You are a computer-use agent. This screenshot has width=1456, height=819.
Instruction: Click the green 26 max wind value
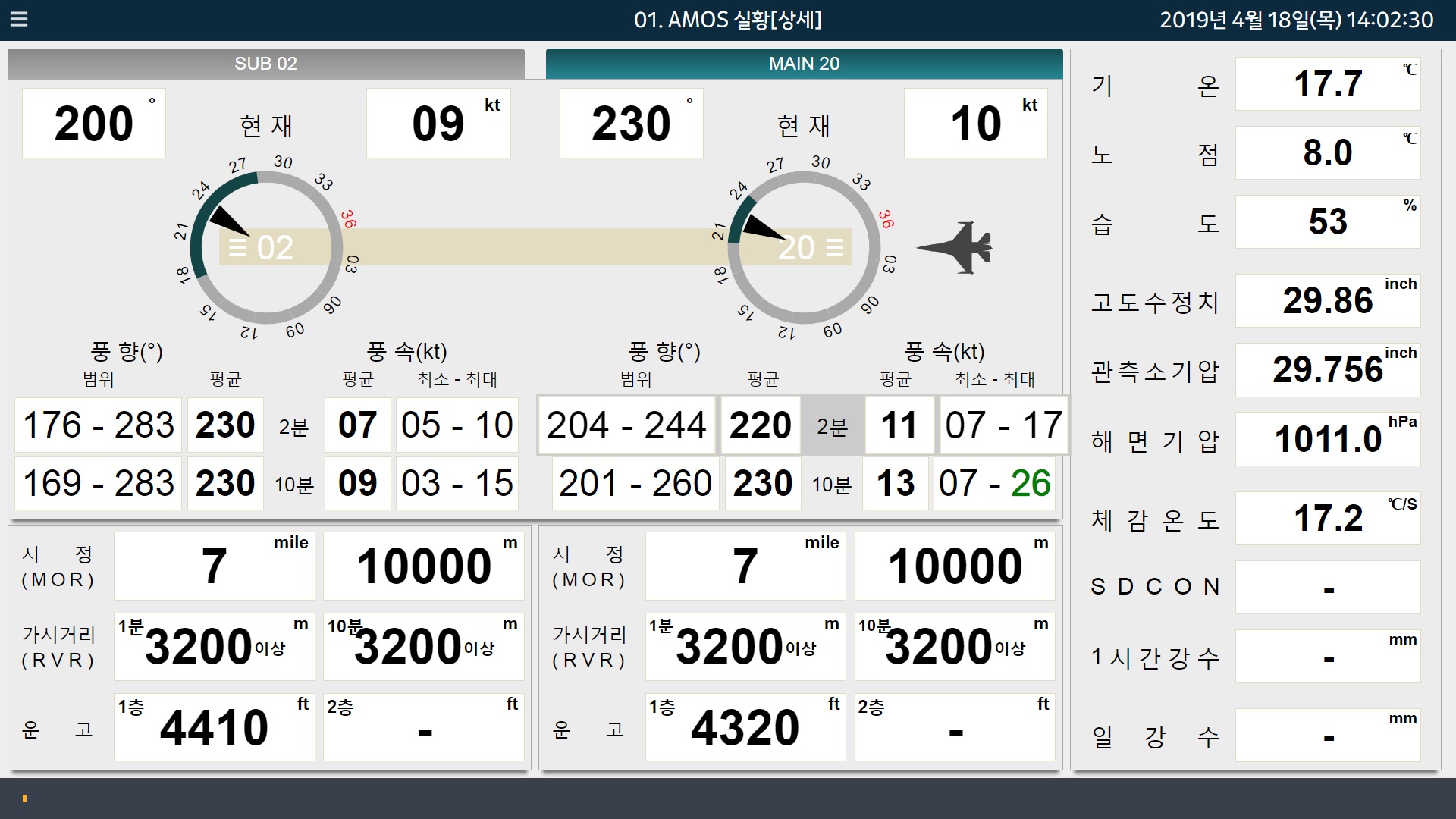(1030, 484)
